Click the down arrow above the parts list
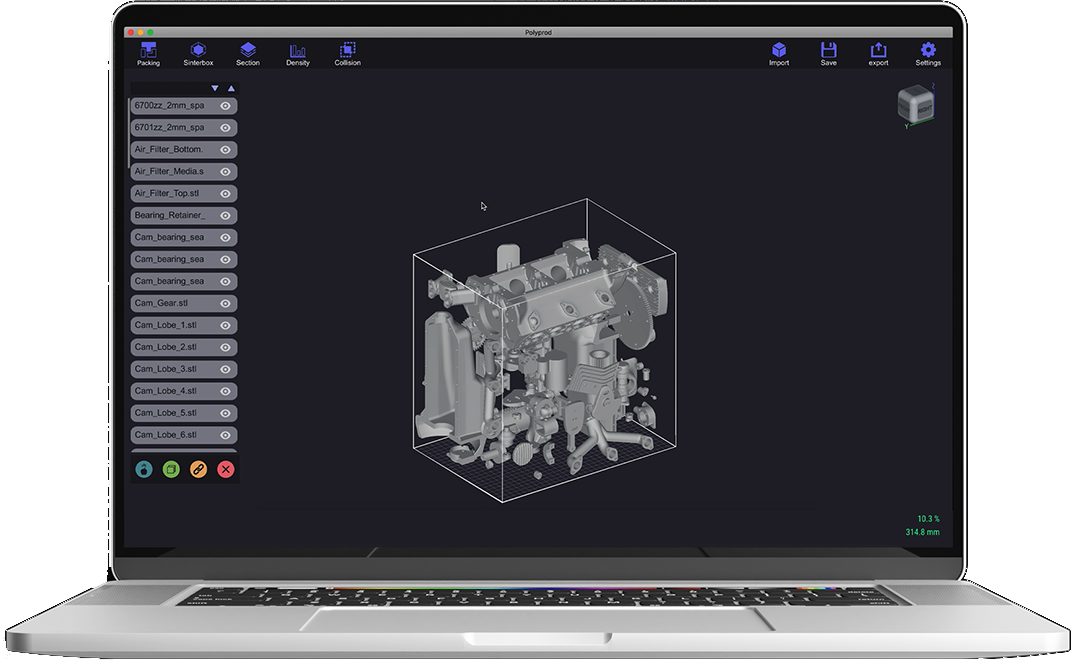 215,89
